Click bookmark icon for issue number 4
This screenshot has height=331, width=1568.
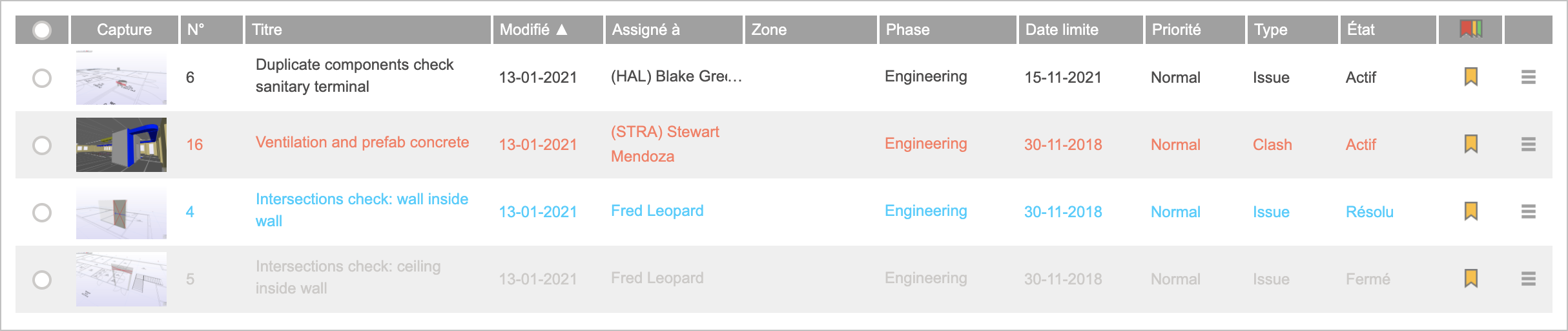coord(1470,211)
